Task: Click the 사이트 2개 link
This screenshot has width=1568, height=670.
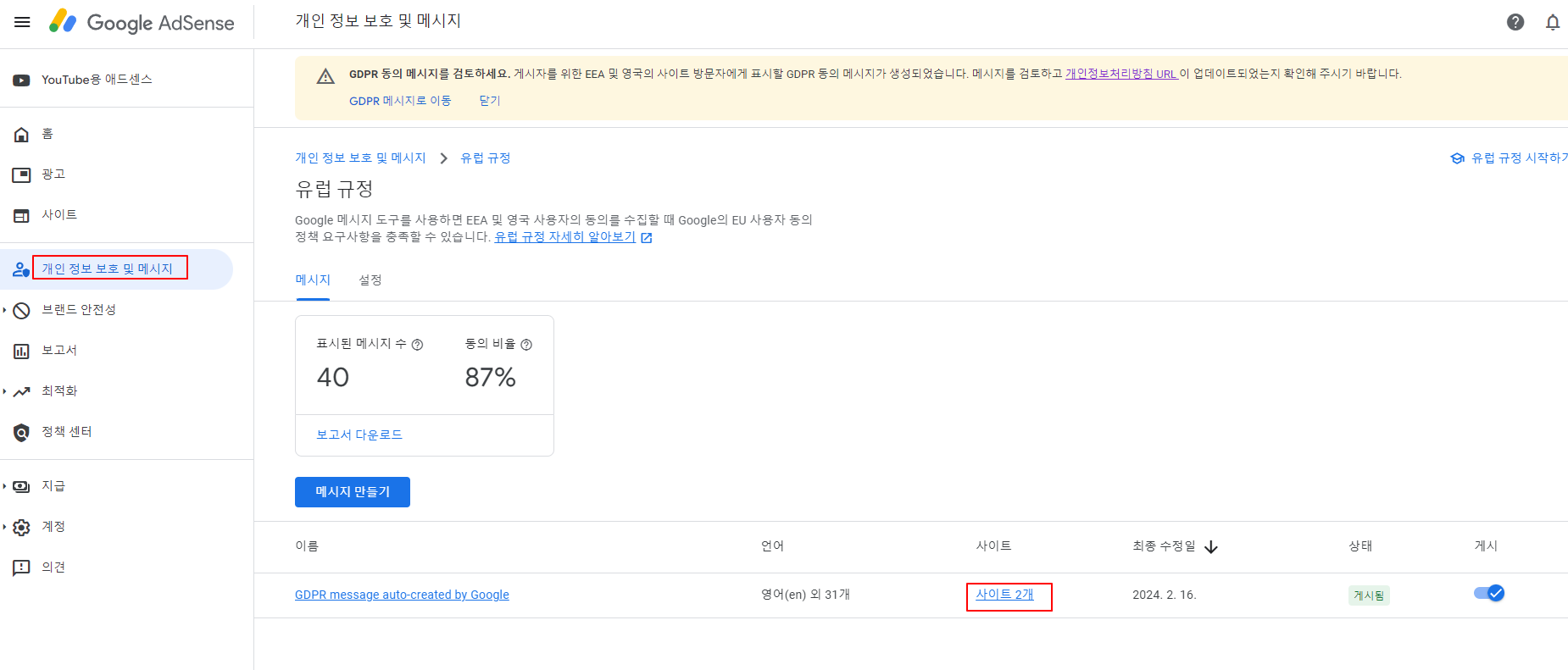Action: tap(1004, 595)
